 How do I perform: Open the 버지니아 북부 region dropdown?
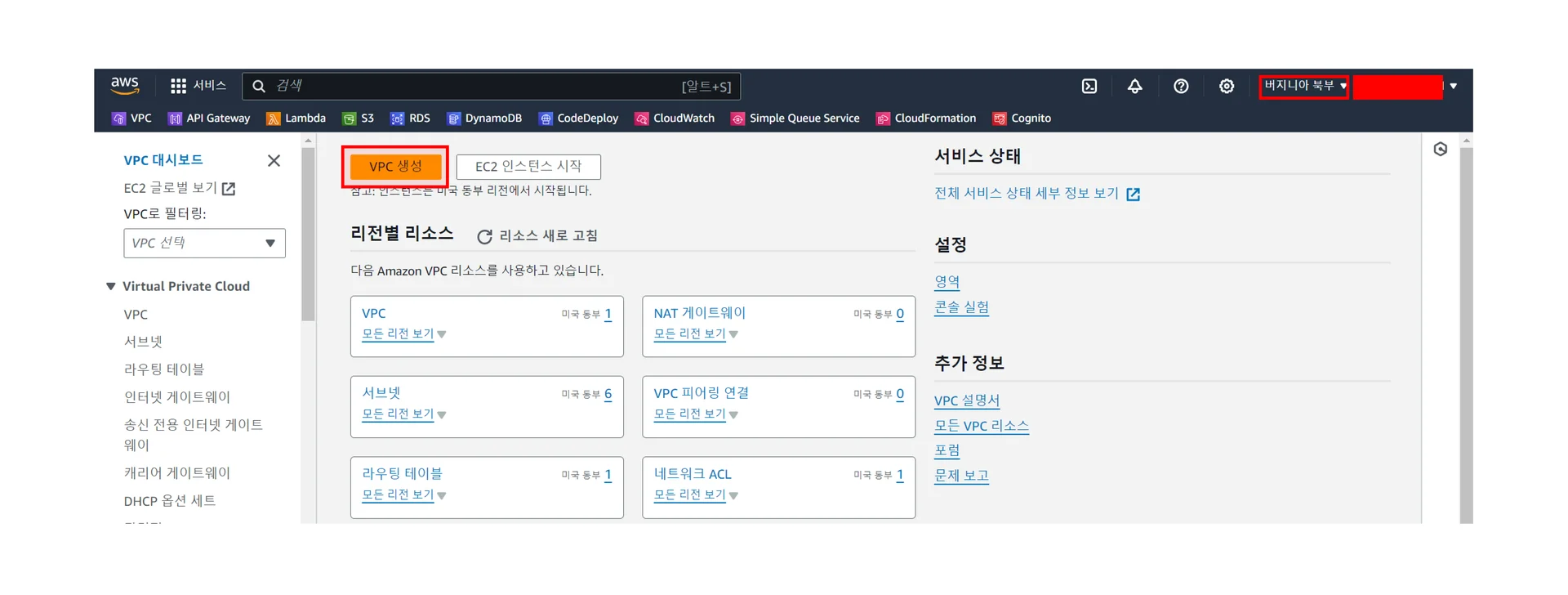click(x=1303, y=86)
